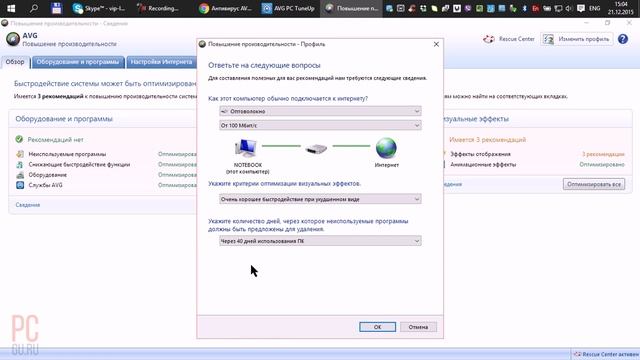This screenshot has height=360, width=640.
Task: Click Оптимизировано status for Анимационные эффекты
Action: pyautogui.click(x=602, y=164)
